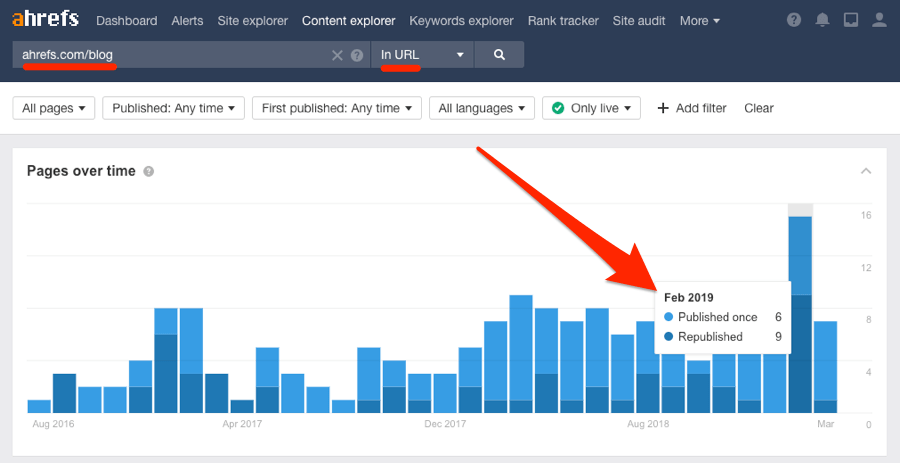900x463 pixels.
Task: Click the Pages over time heading
Action: click(81, 171)
